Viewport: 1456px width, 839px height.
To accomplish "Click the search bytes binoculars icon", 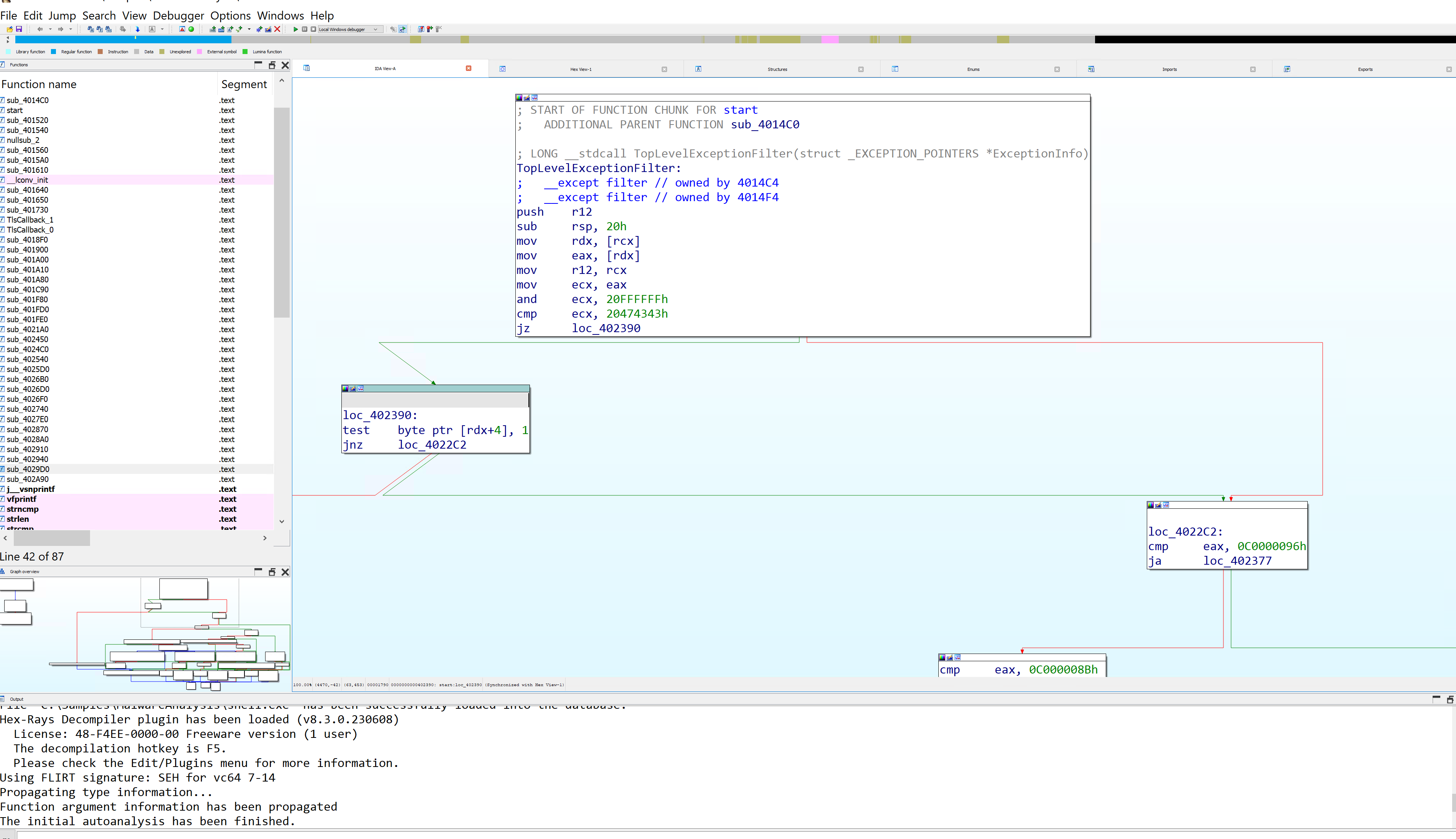I will [x=108, y=29].
